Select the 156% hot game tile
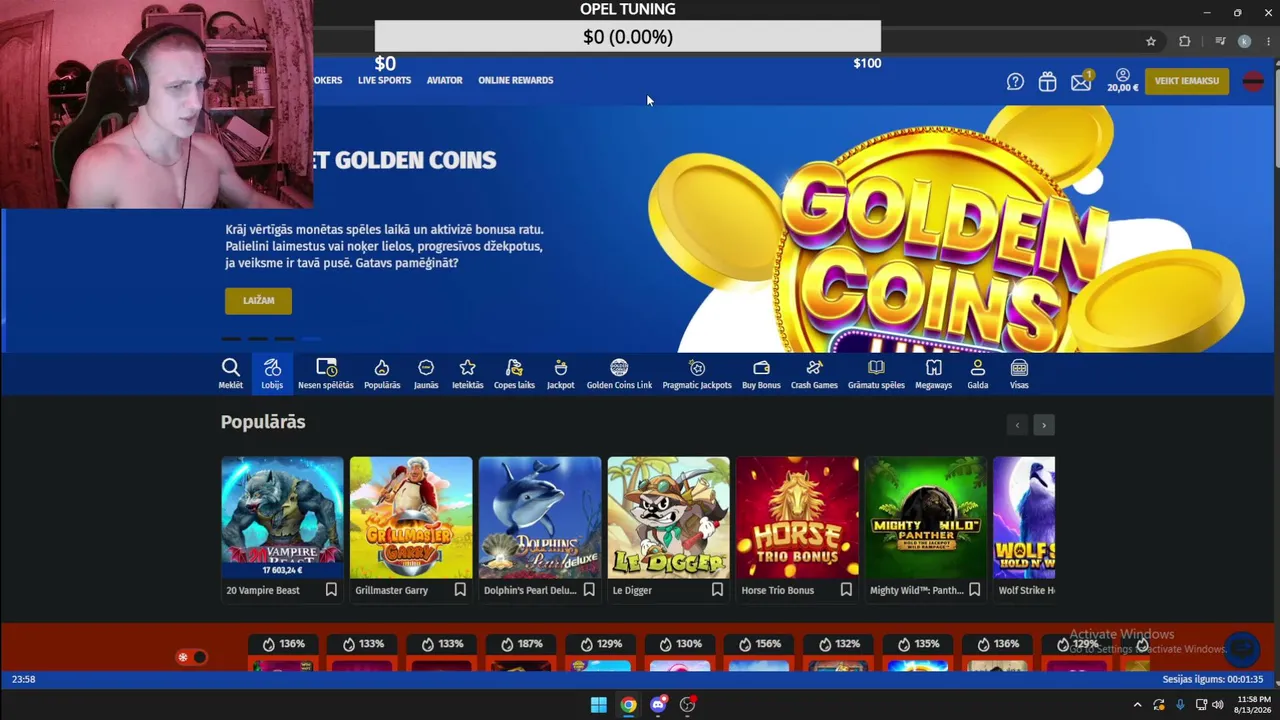This screenshot has width=1280, height=720. click(758, 653)
